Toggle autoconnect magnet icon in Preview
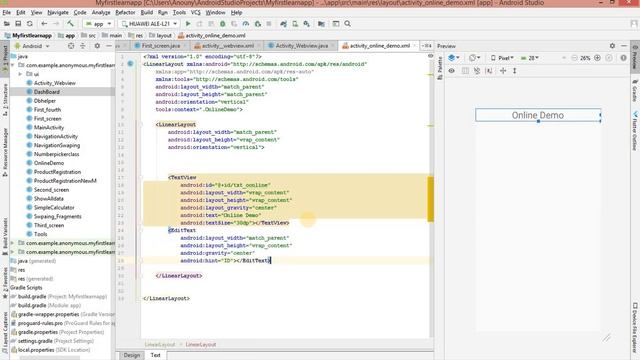 477,71
